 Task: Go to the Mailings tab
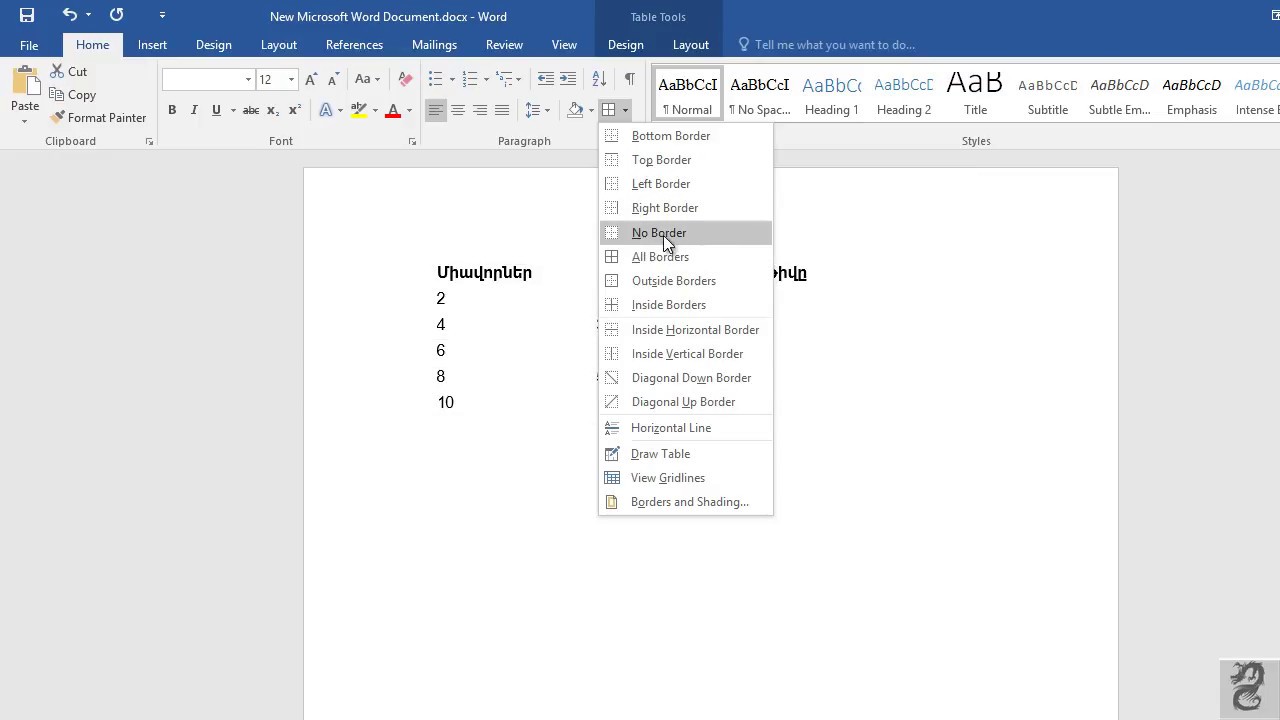tap(434, 45)
